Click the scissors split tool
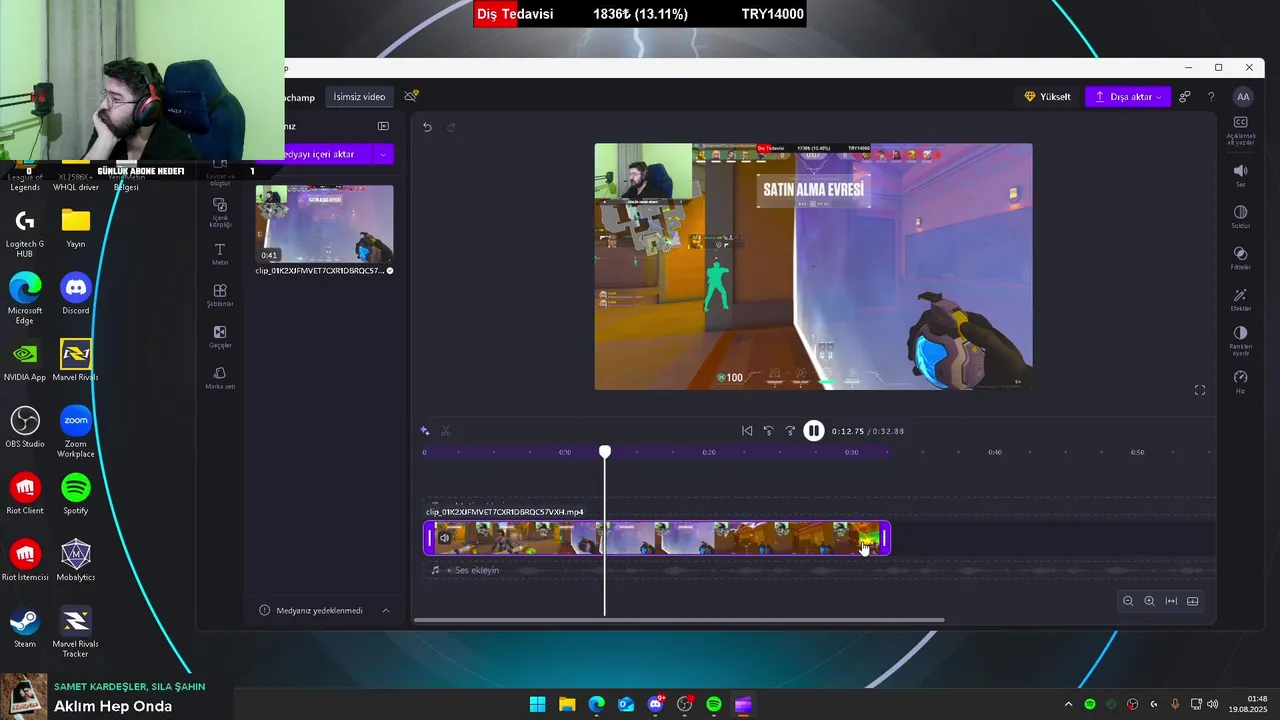1280x720 pixels. [x=446, y=431]
